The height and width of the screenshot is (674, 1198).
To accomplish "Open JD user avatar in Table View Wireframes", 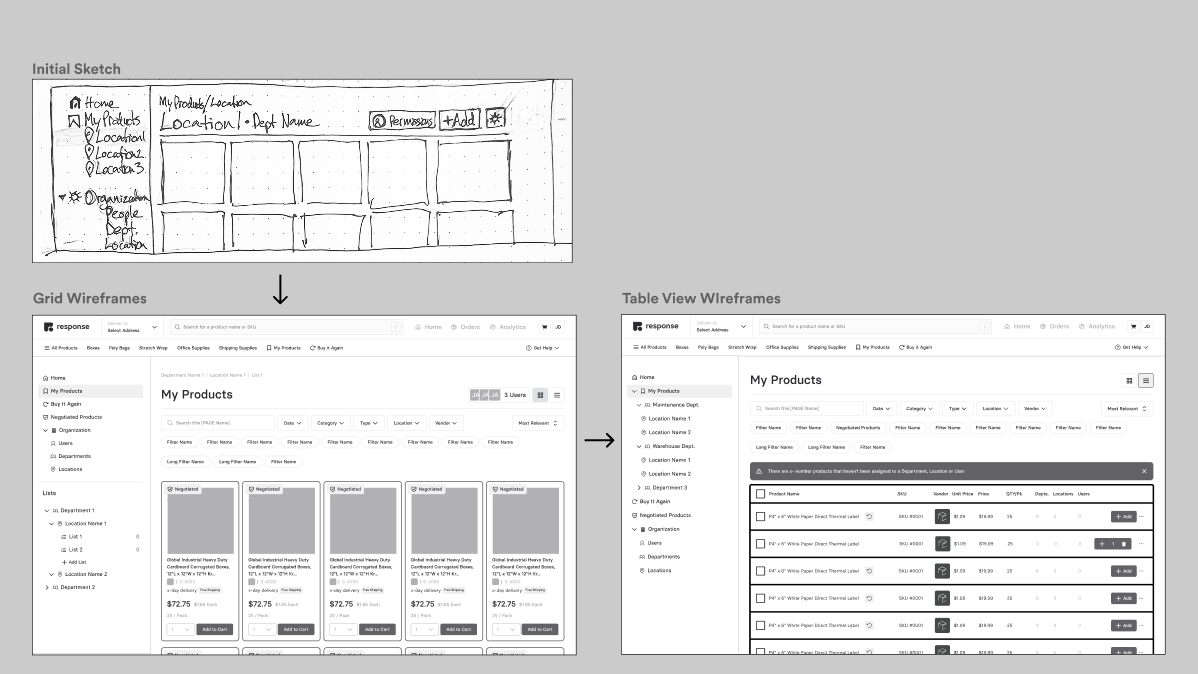I will [x=1148, y=326].
